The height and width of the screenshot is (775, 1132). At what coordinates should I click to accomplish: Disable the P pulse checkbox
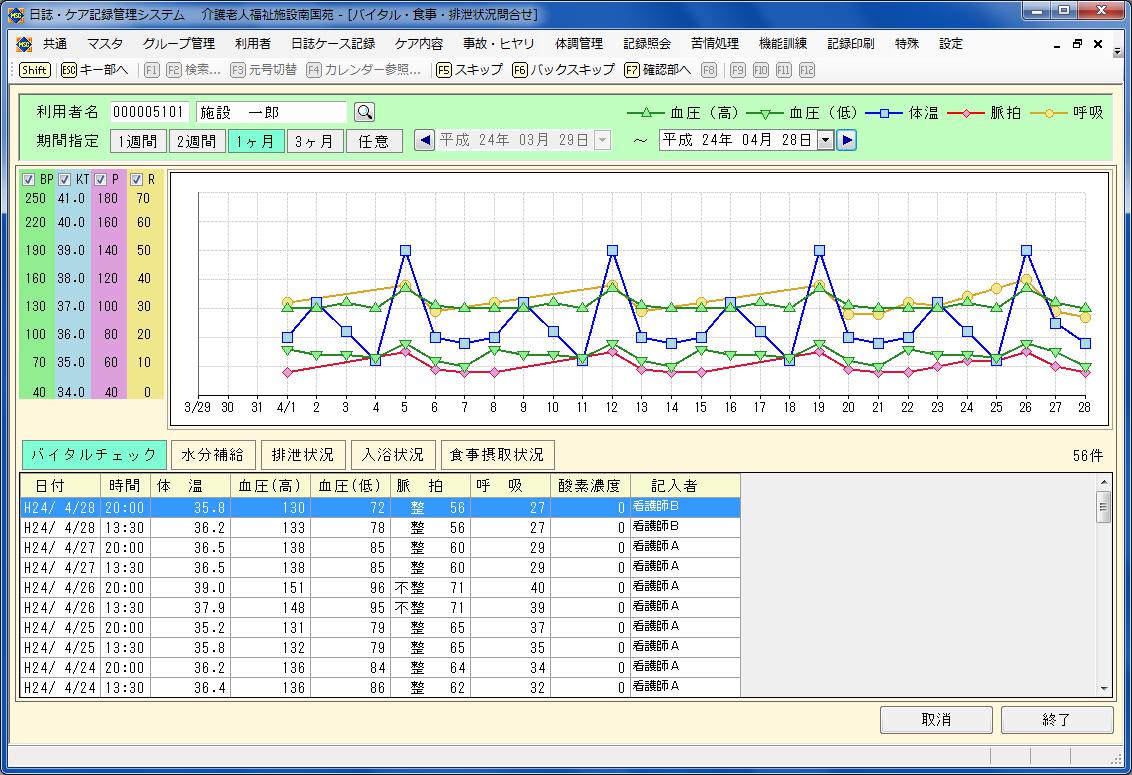pyautogui.click(x=101, y=180)
